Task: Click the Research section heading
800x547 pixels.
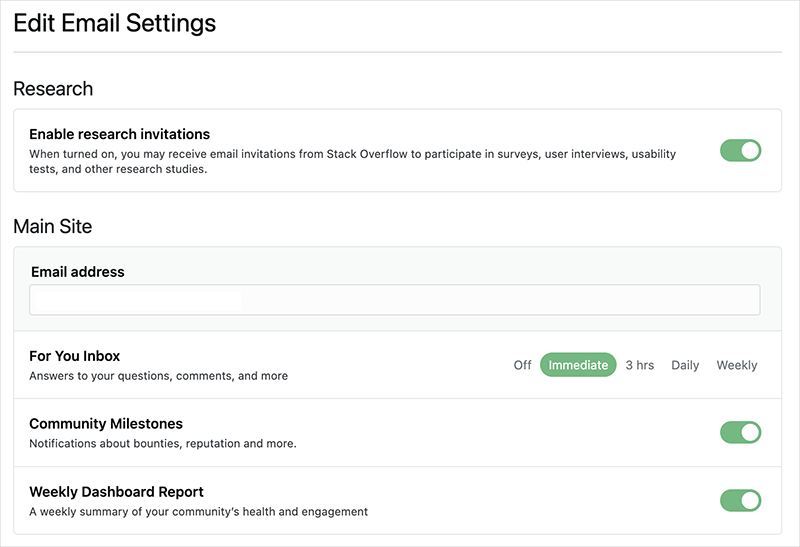Action: 53,89
